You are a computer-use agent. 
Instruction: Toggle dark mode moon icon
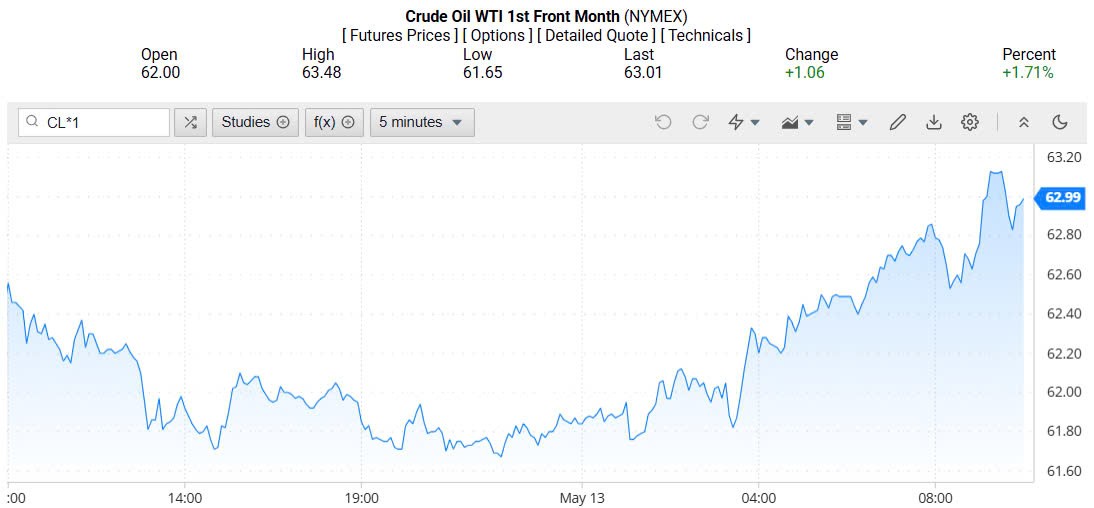tap(1060, 122)
